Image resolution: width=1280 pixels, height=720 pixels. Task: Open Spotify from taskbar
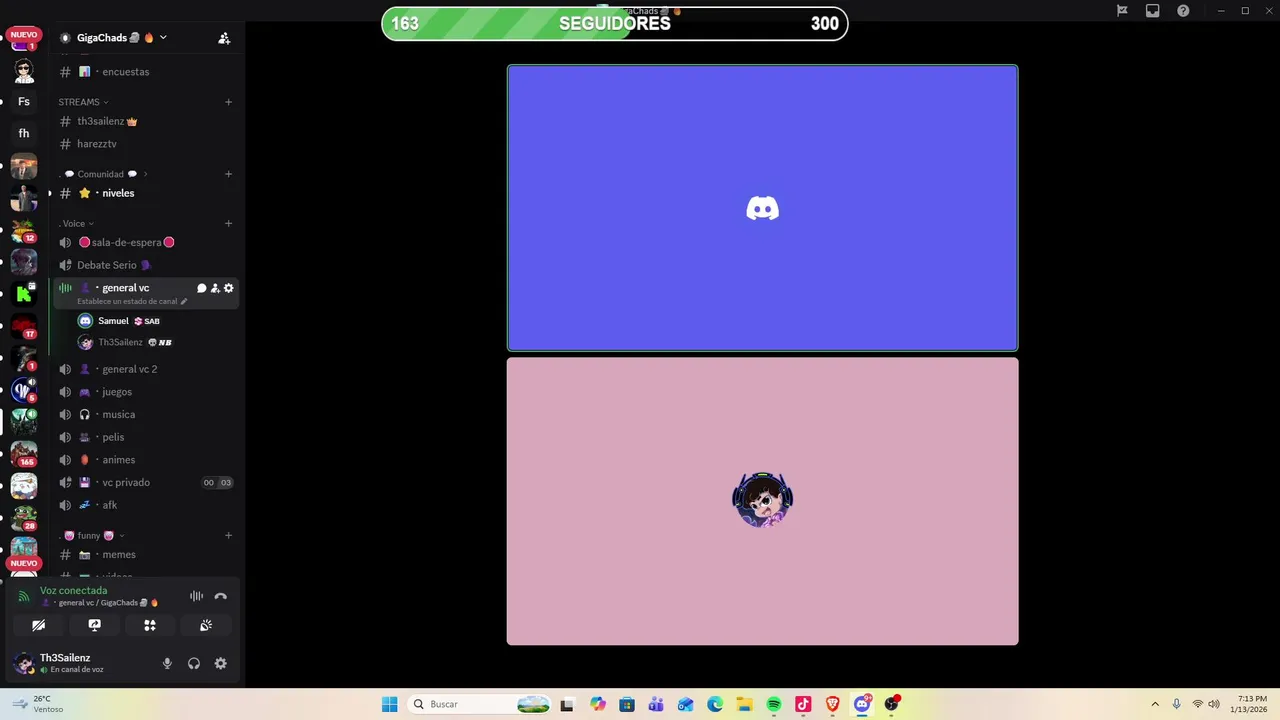point(774,704)
